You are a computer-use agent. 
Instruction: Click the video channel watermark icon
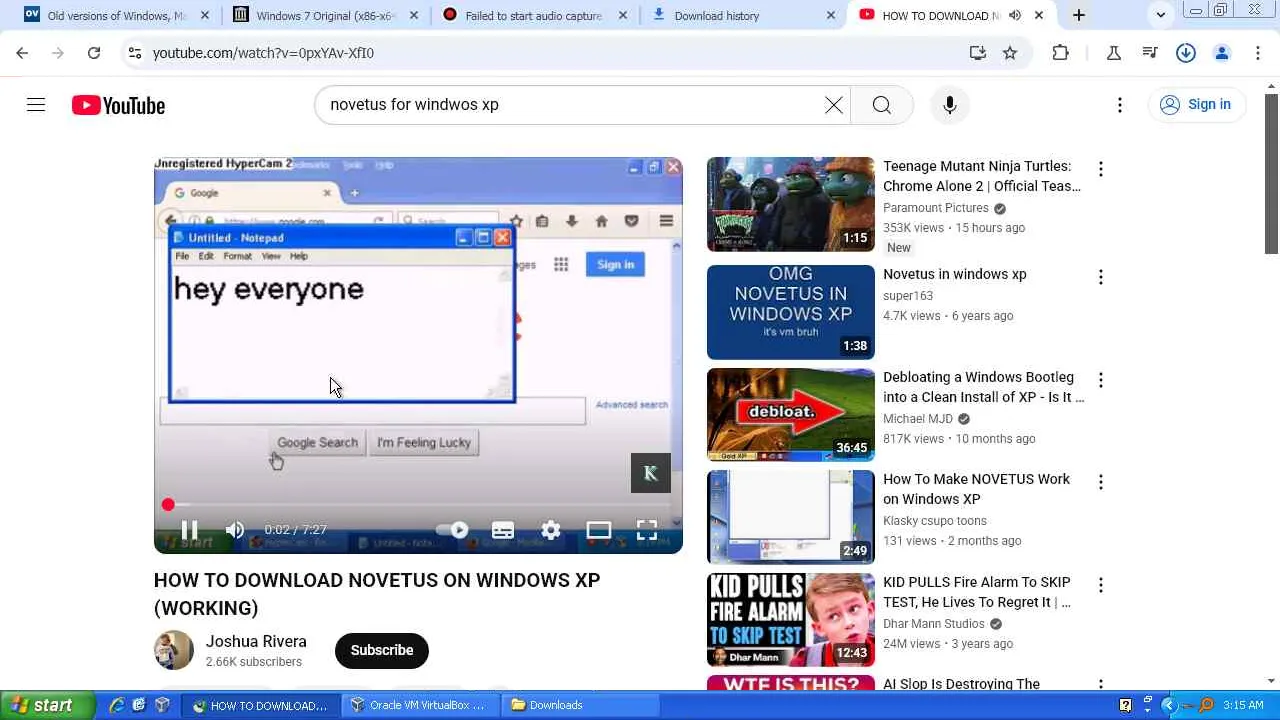pyautogui.click(x=651, y=473)
